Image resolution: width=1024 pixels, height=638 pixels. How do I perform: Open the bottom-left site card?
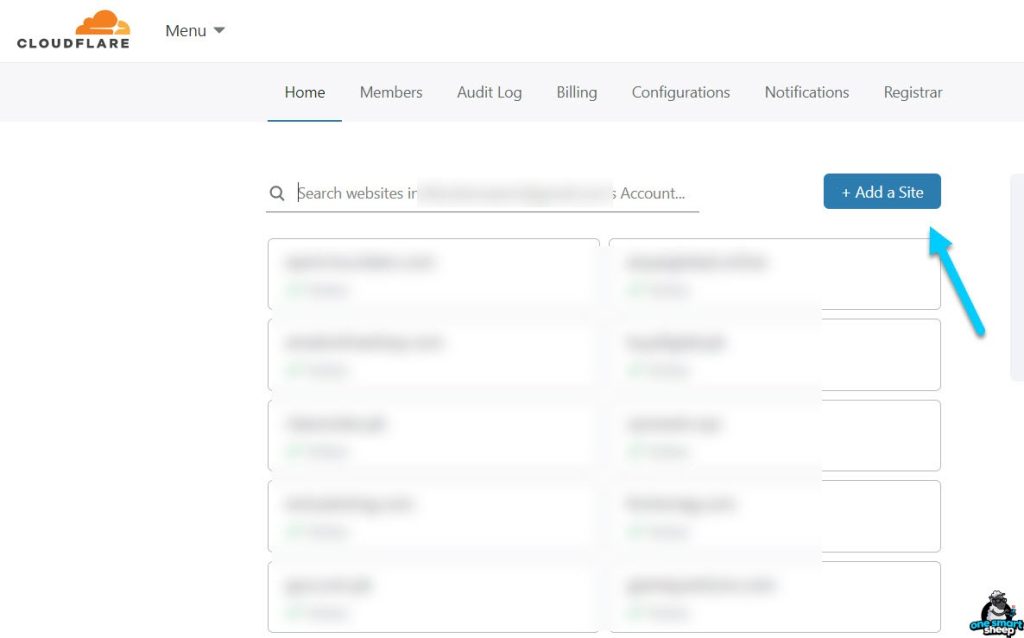433,596
